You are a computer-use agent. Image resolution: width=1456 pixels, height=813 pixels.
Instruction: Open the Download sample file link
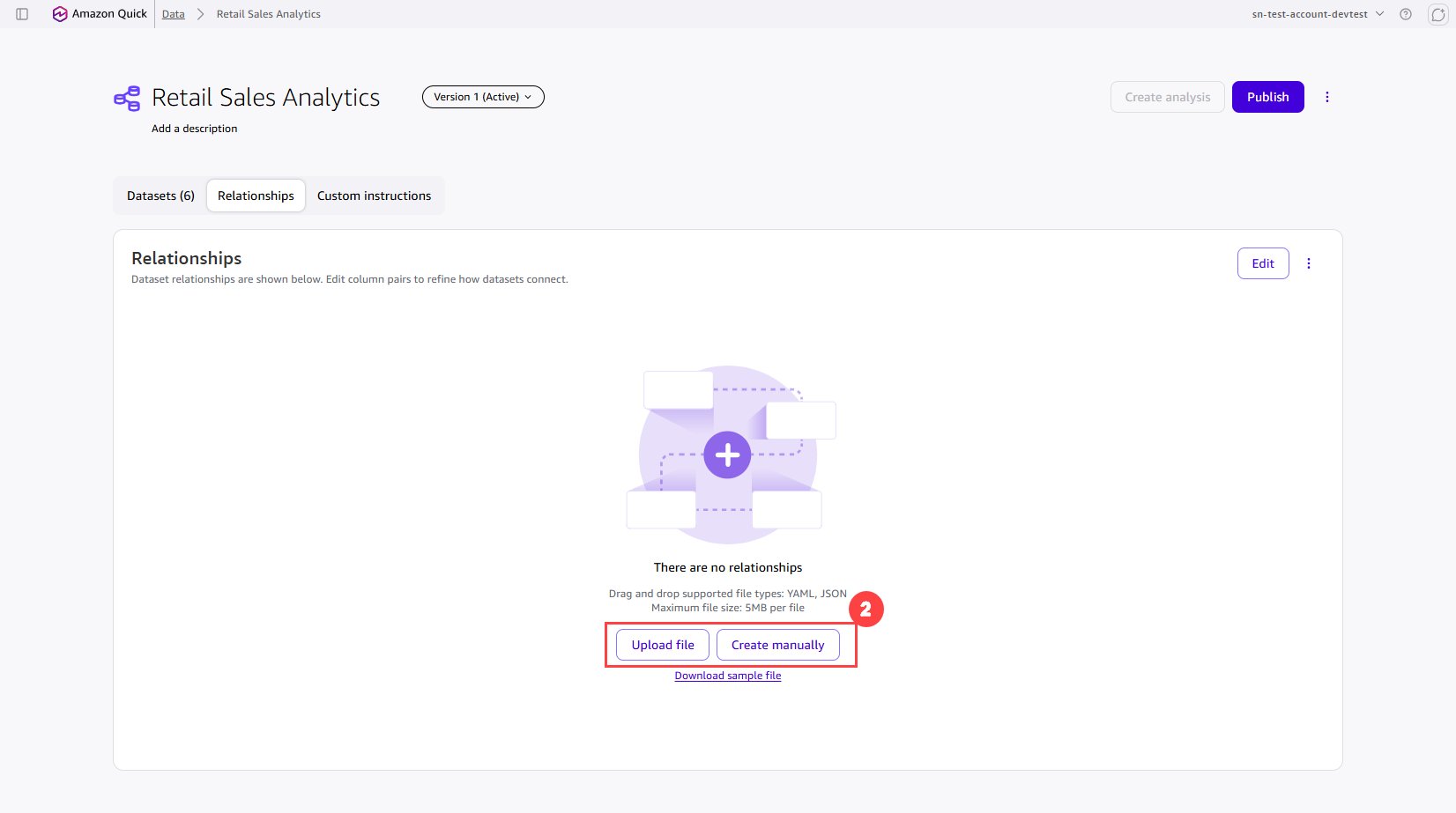728,676
